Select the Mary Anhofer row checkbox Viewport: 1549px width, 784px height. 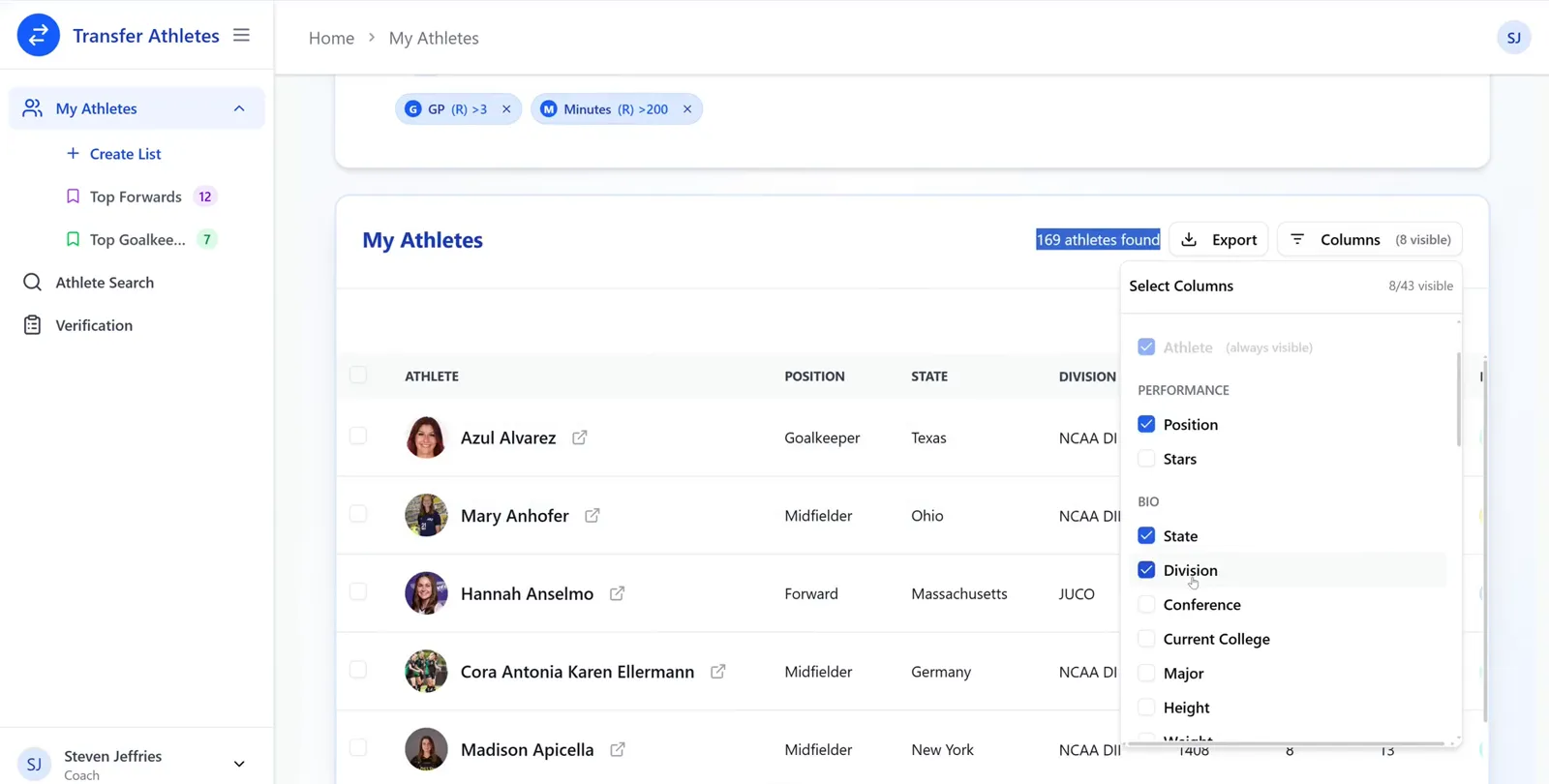358,514
